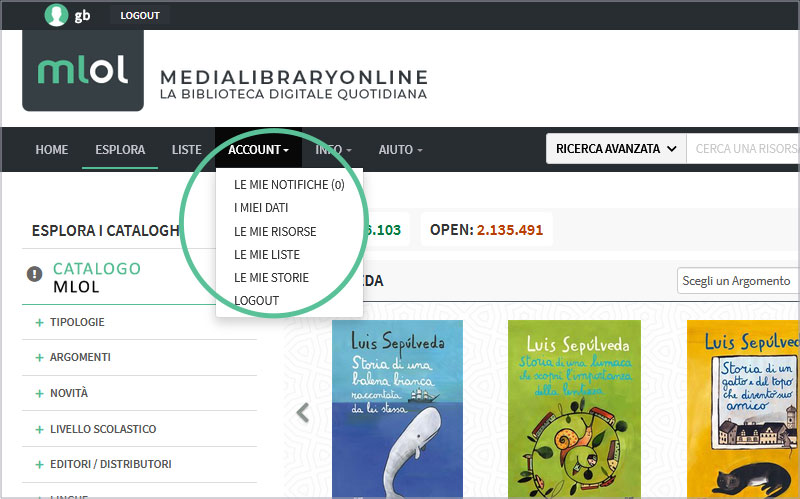
Task: Click the Cerca una risorsa search field
Action: tap(743, 149)
